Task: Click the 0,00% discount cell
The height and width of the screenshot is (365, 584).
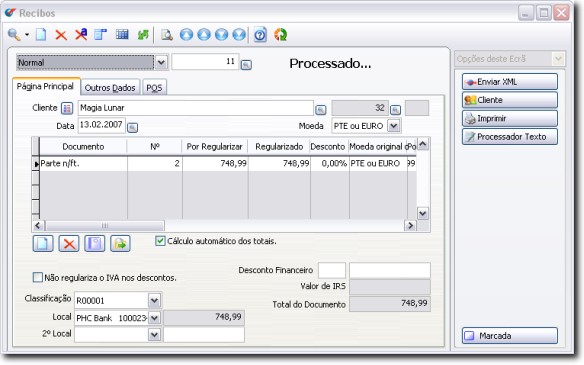Action: pyautogui.click(x=329, y=164)
